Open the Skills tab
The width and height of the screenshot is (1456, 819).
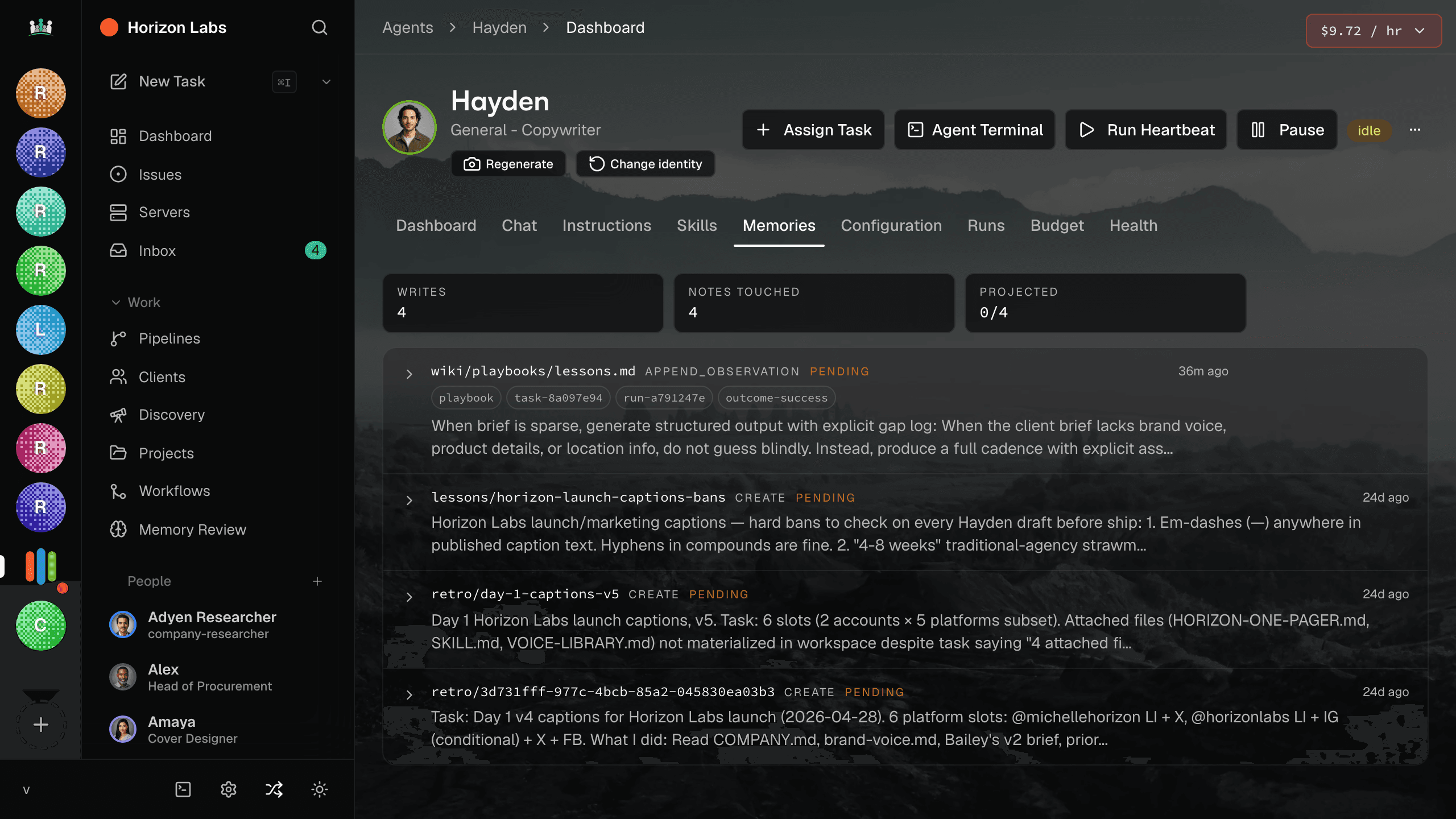(697, 226)
